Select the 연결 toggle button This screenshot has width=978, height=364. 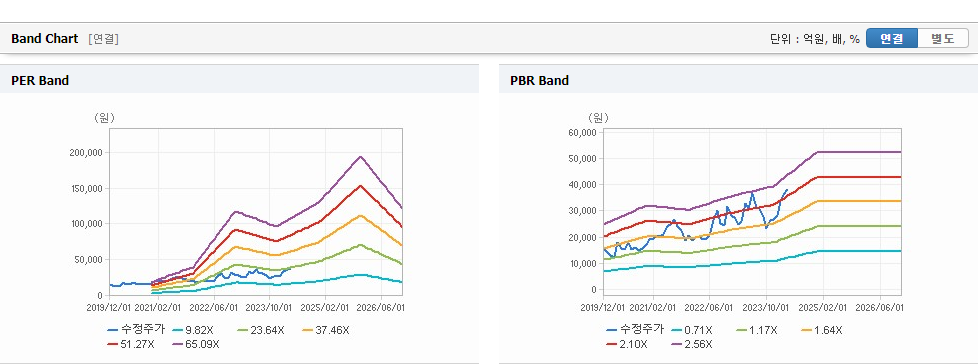[x=892, y=39]
